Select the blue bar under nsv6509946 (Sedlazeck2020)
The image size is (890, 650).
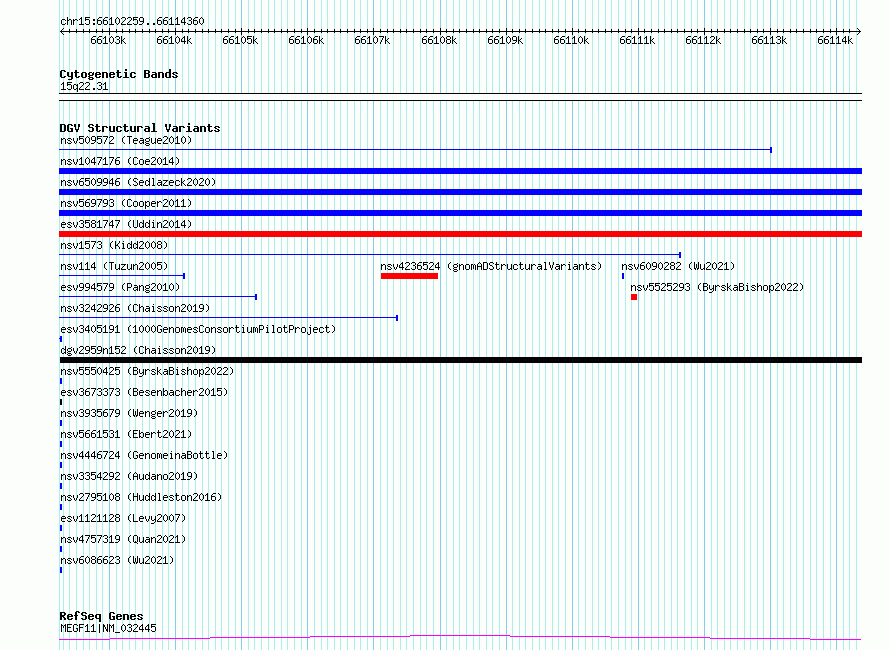click(x=460, y=192)
